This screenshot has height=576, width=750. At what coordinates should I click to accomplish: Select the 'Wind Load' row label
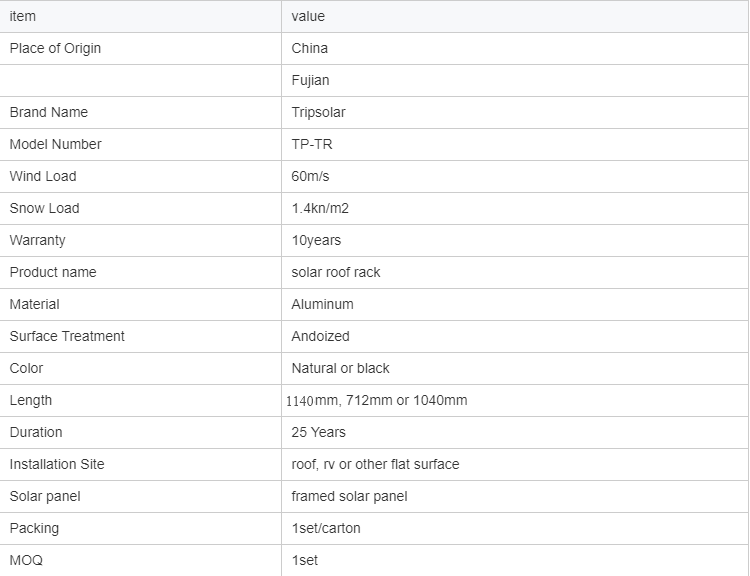(x=43, y=176)
